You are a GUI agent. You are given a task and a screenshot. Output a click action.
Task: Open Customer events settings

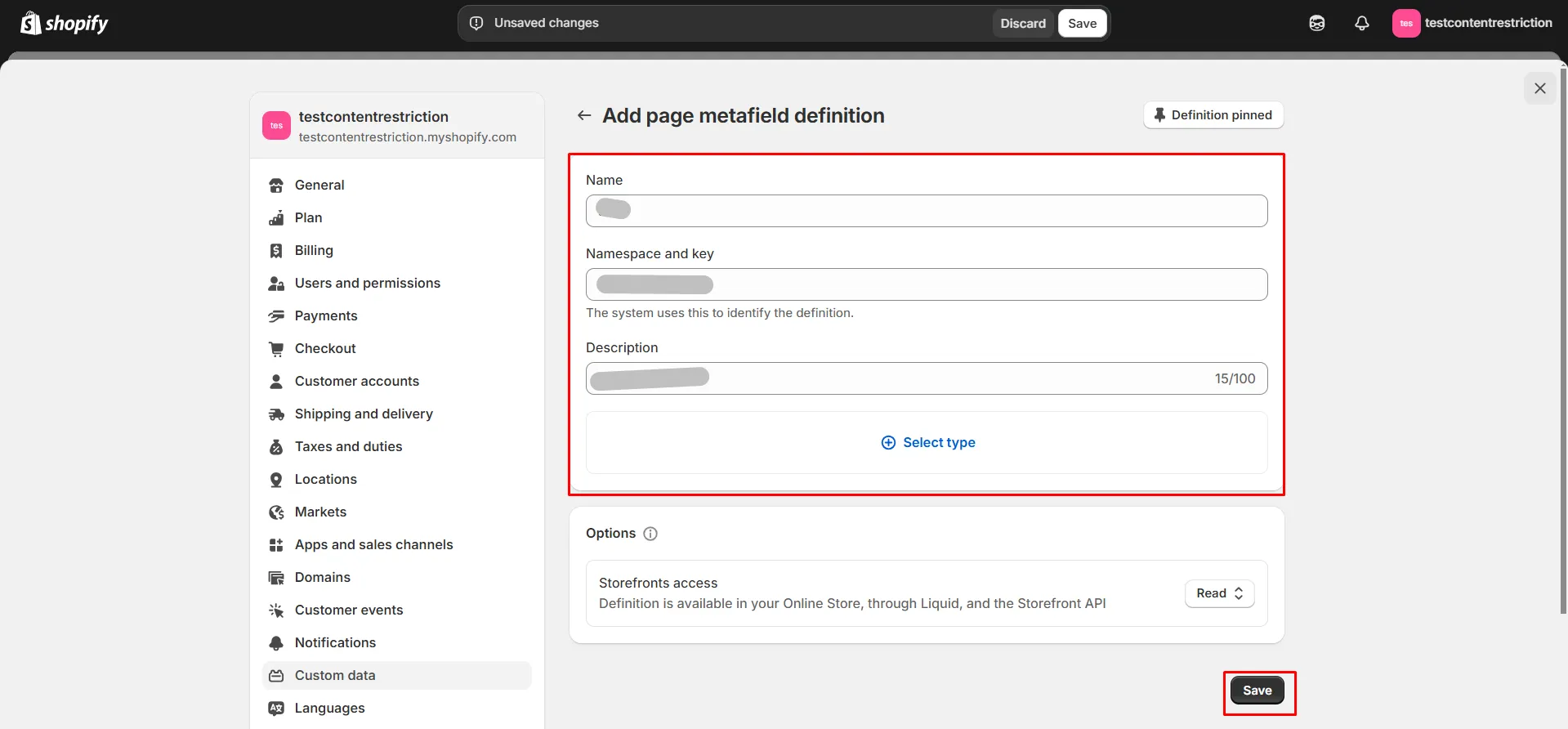point(396,610)
